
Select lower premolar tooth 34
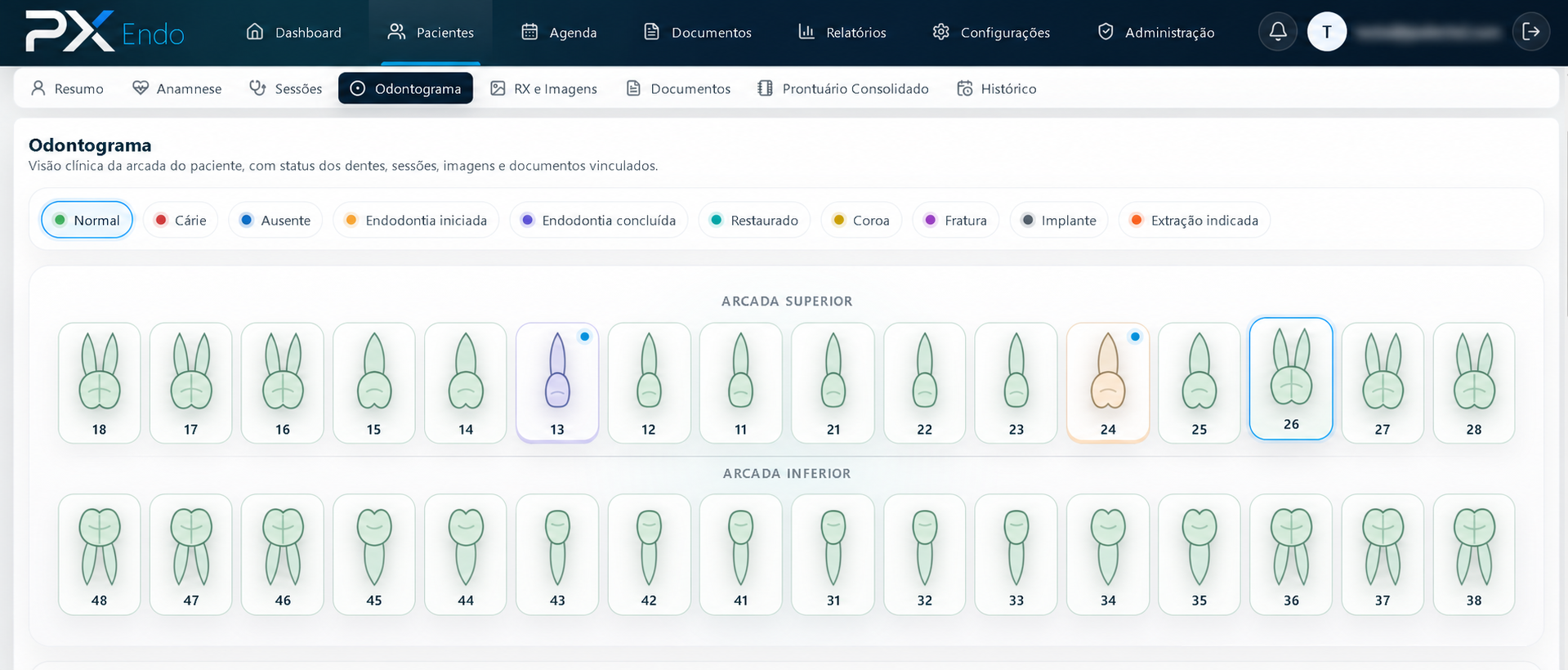[x=1108, y=555]
